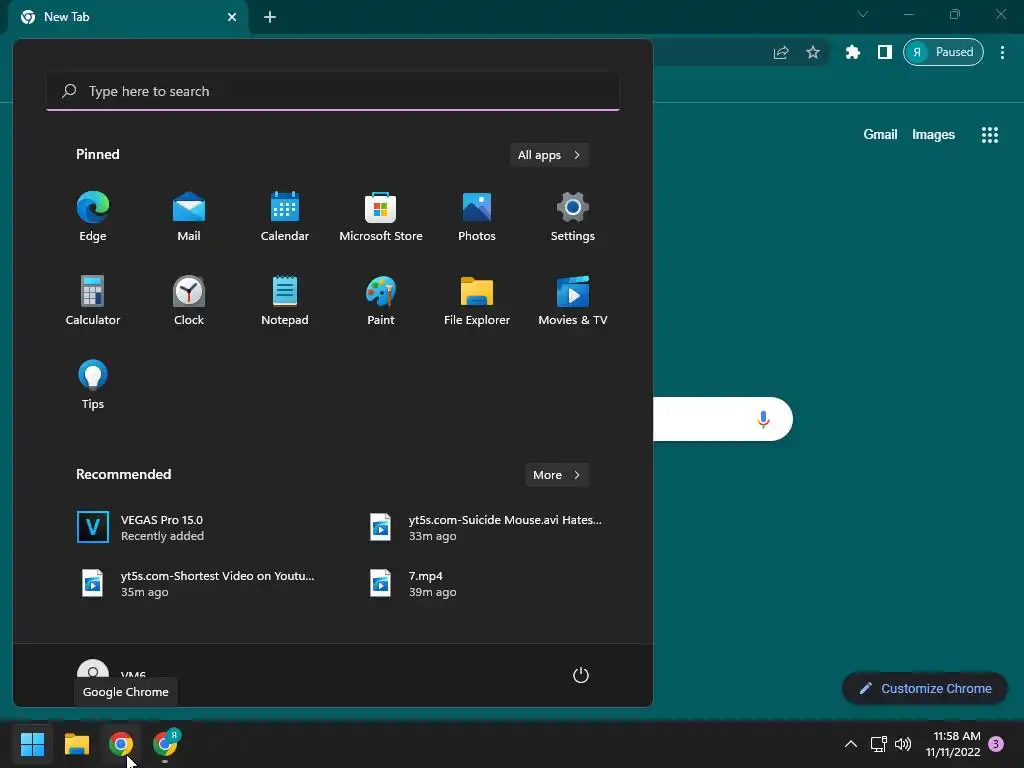Click the Chrome profile taskbar icon with badge
Viewport: 1024px width, 768px height.
(165, 744)
